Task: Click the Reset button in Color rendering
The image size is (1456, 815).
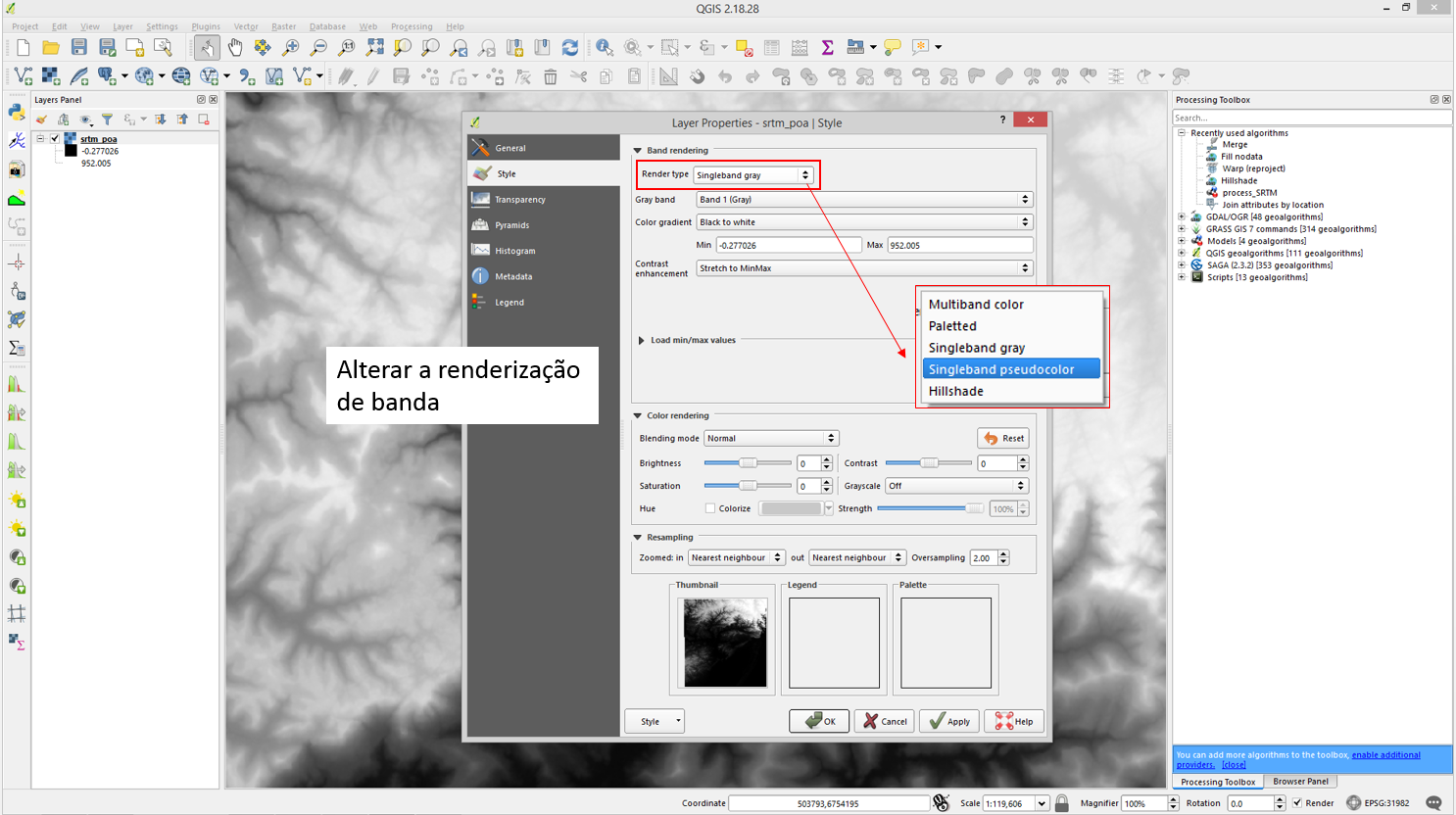Action: tap(1003, 439)
